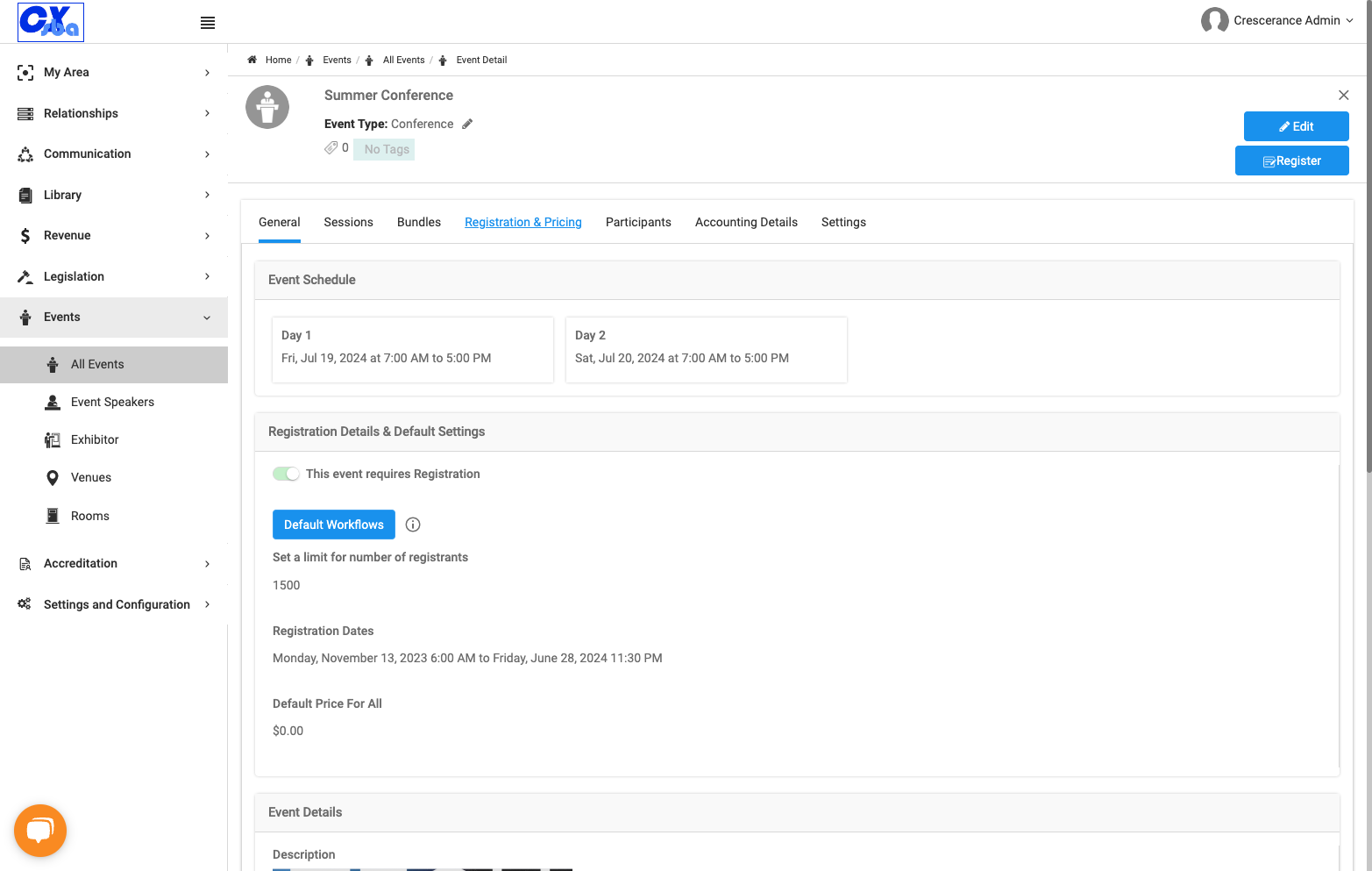1372x871 pixels.
Task: Open the Registration & Pricing tab
Action: [x=523, y=222]
